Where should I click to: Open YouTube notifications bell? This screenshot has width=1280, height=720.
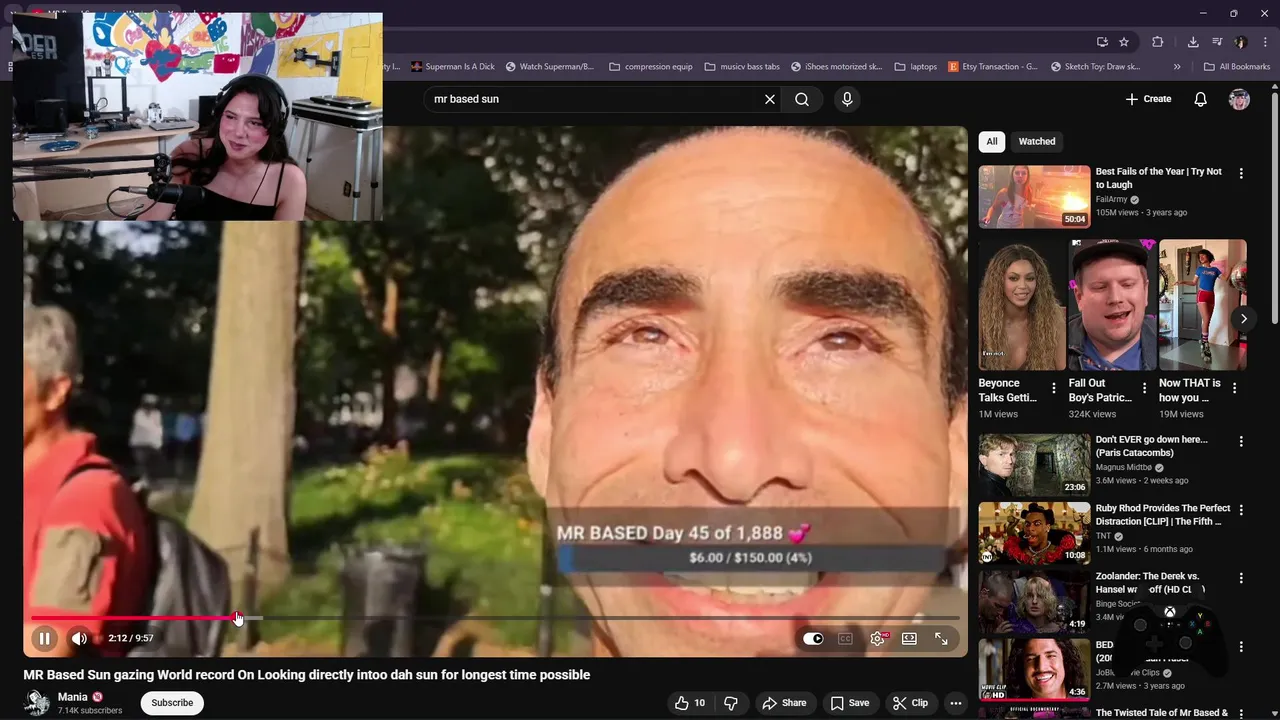[x=1201, y=99]
